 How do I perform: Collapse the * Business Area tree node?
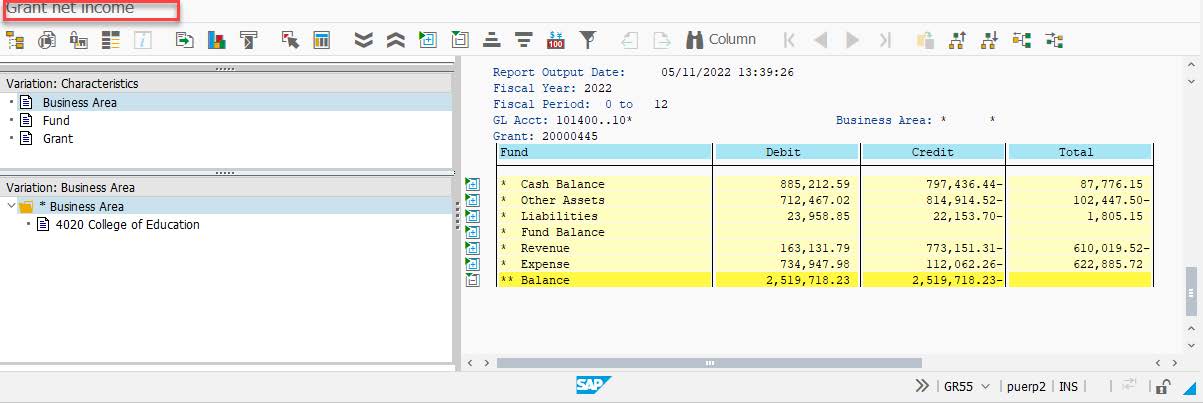click(10, 206)
